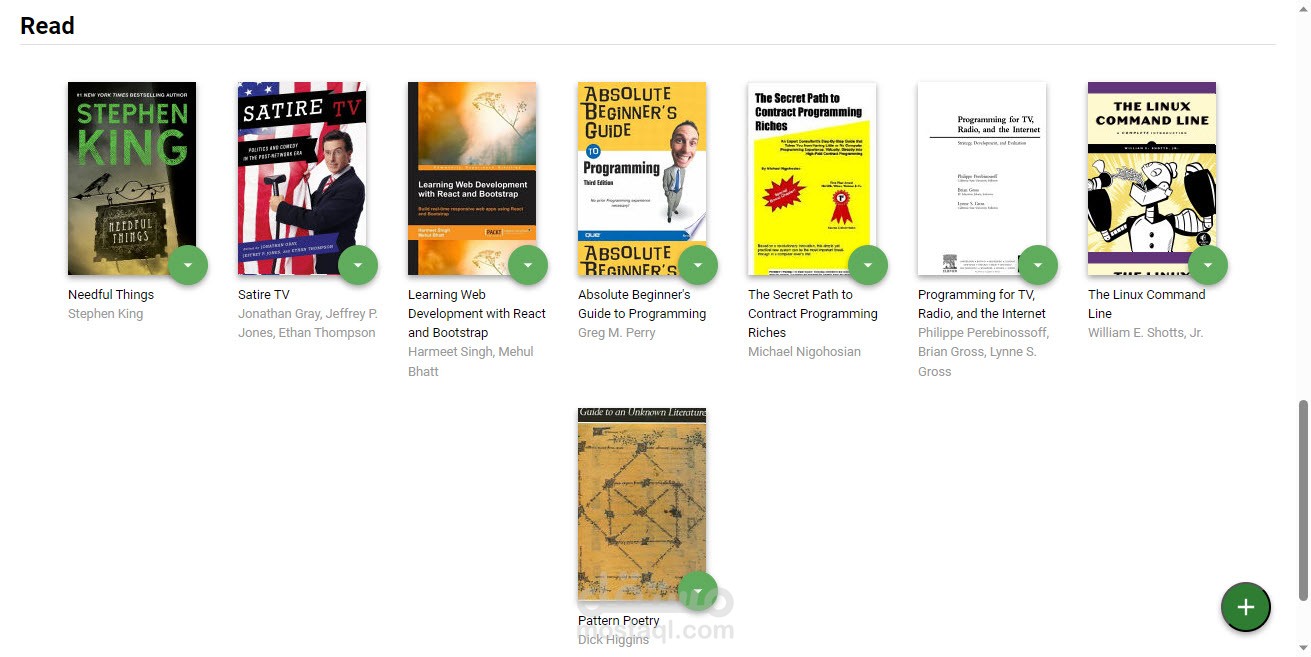Expand the green arrow menu on Pattern Poetry
This screenshot has width=1311, height=657.
click(x=698, y=590)
